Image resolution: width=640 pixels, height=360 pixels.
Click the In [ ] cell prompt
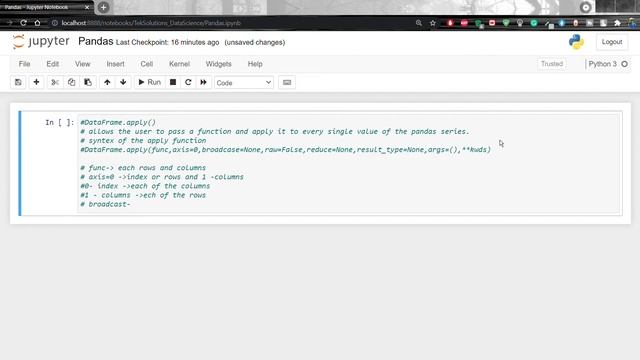point(60,122)
